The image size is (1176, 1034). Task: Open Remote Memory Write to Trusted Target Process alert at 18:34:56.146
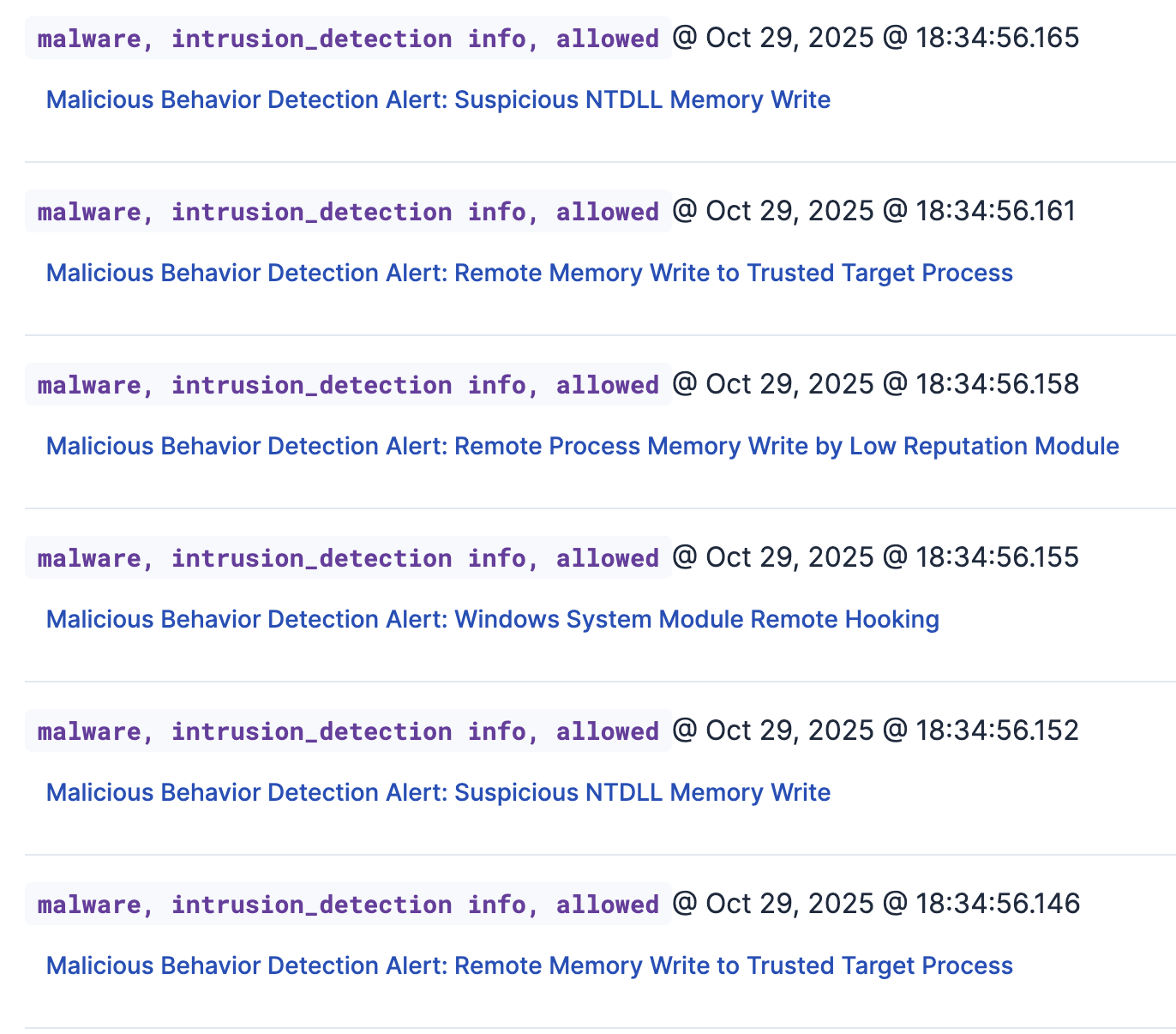pos(529,966)
